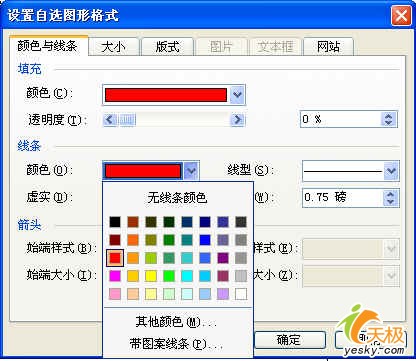Viewport: 416px width, 361px height.
Task: Click the red line color preview box
Action: coord(143,171)
